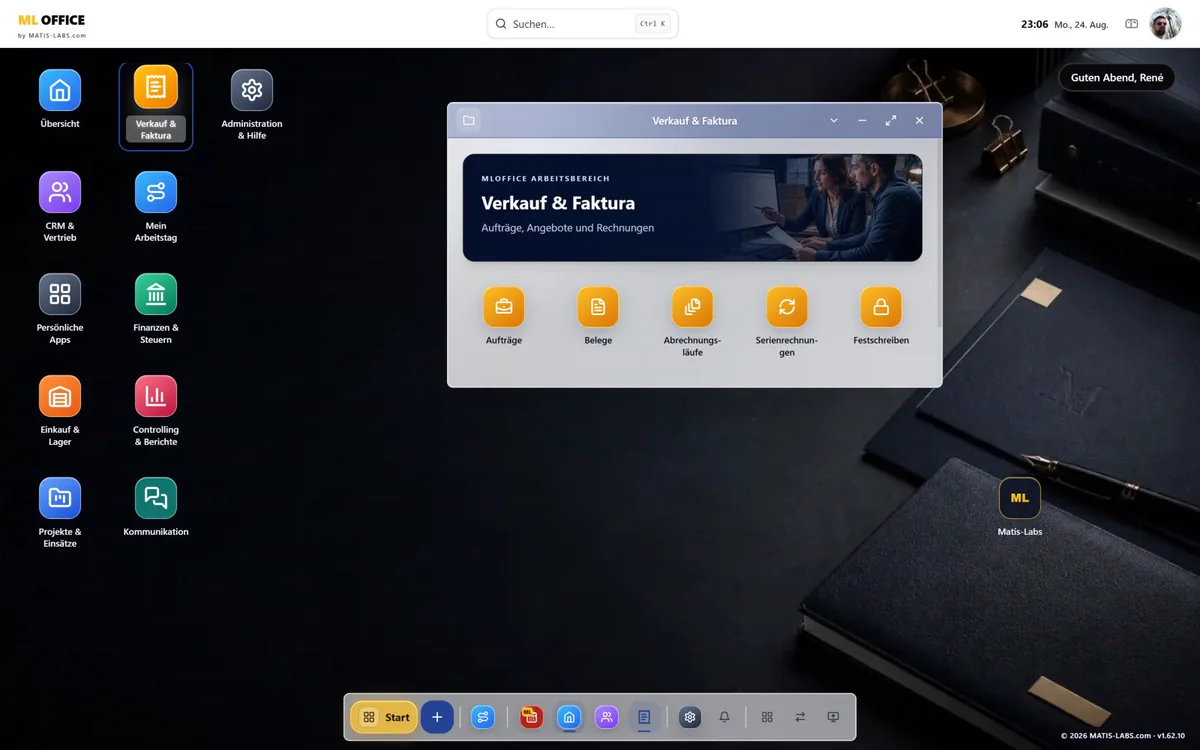Viewport: 1200px width, 750px height.
Task: Open the purple people icon in dock
Action: [606, 717]
